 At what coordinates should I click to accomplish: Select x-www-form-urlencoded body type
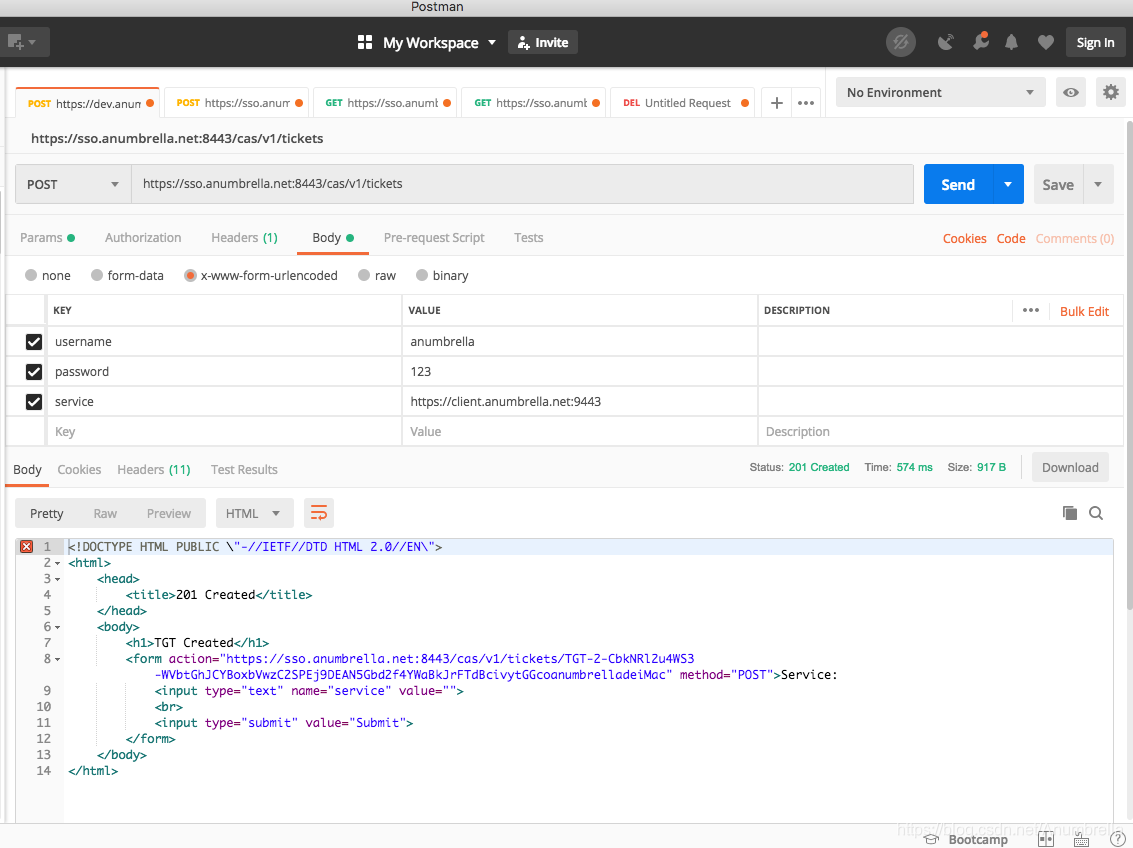click(190, 275)
